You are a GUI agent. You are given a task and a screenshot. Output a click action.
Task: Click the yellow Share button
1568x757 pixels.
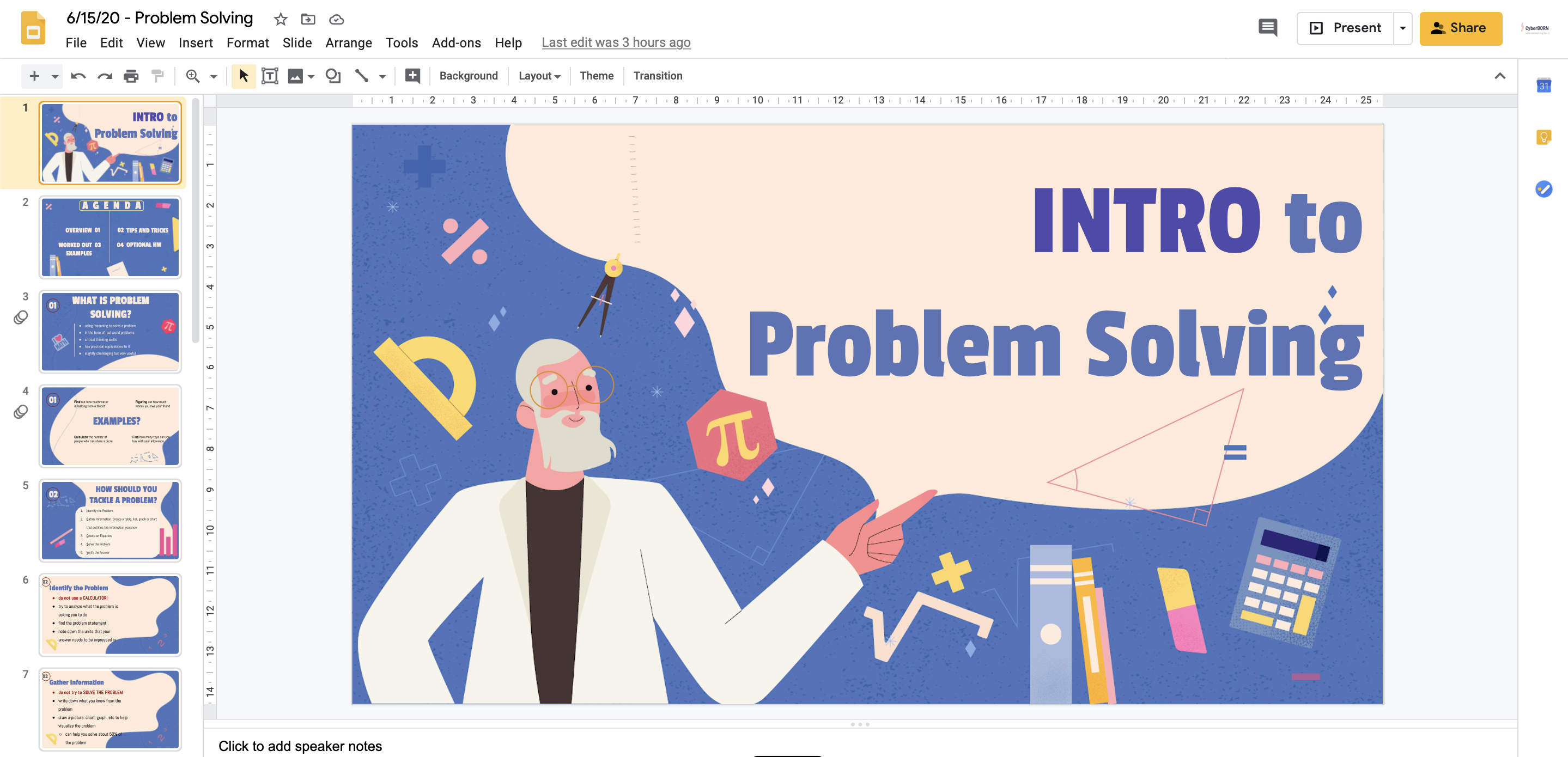coord(1460,28)
